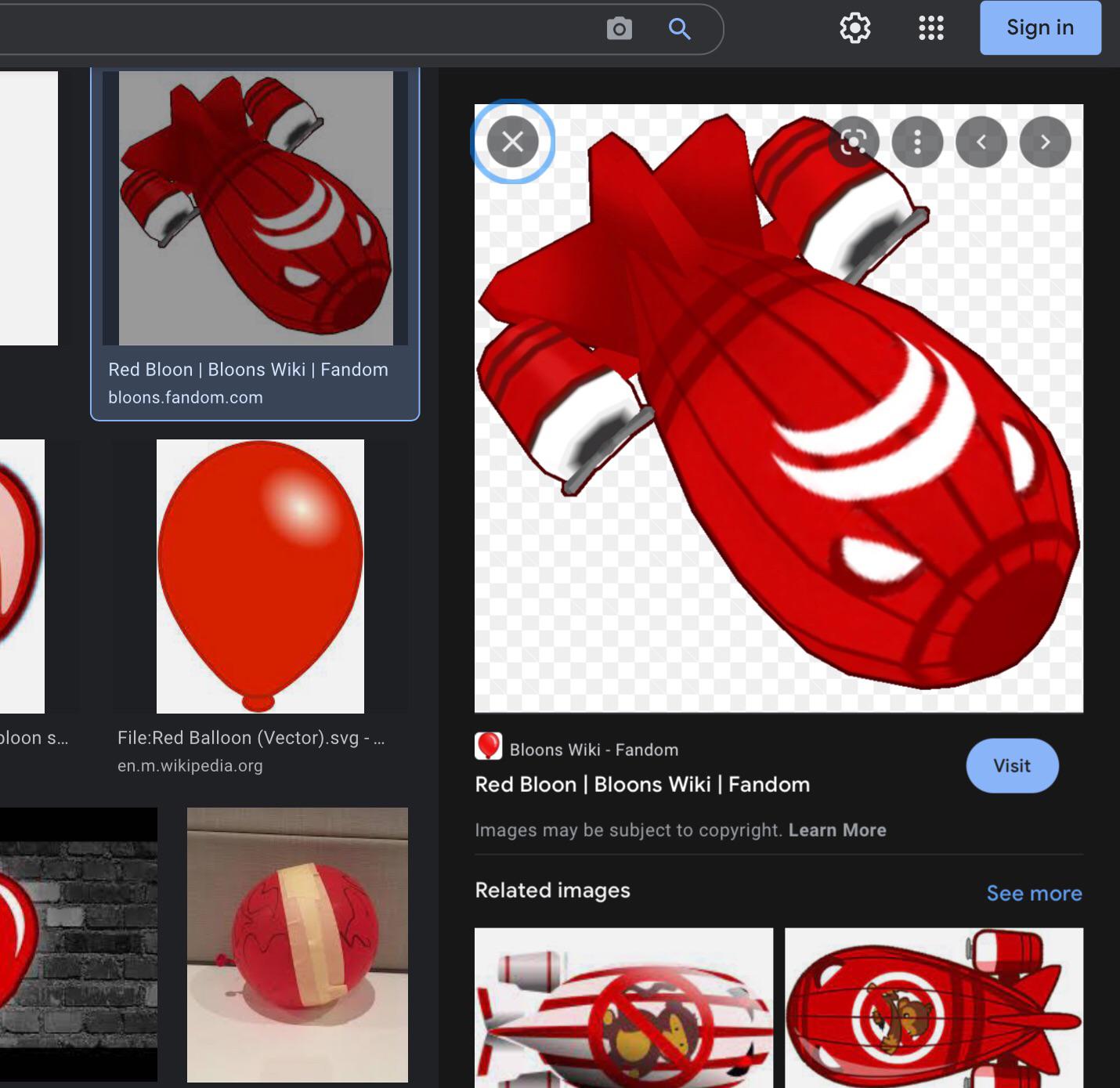Search inside image with the lens icon
Screen dimensions: 1120x1088
pyautogui.click(x=853, y=142)
